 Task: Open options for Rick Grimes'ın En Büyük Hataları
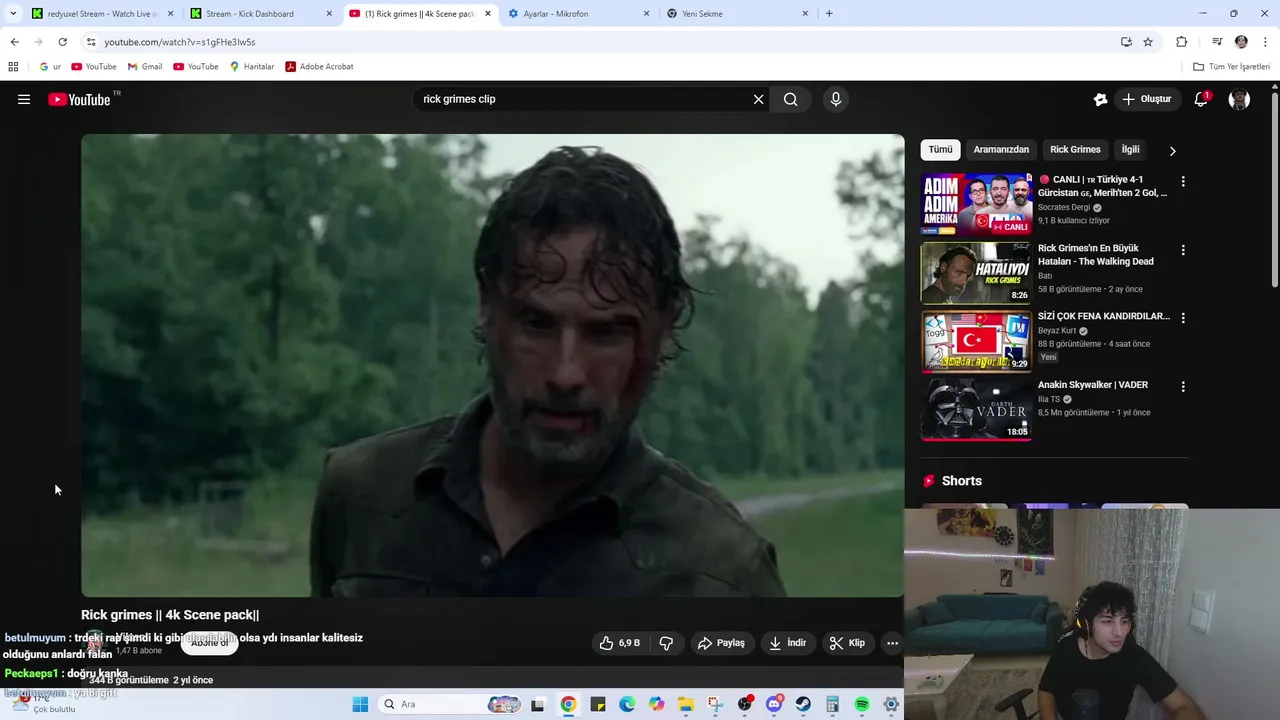click(1183, 250)
